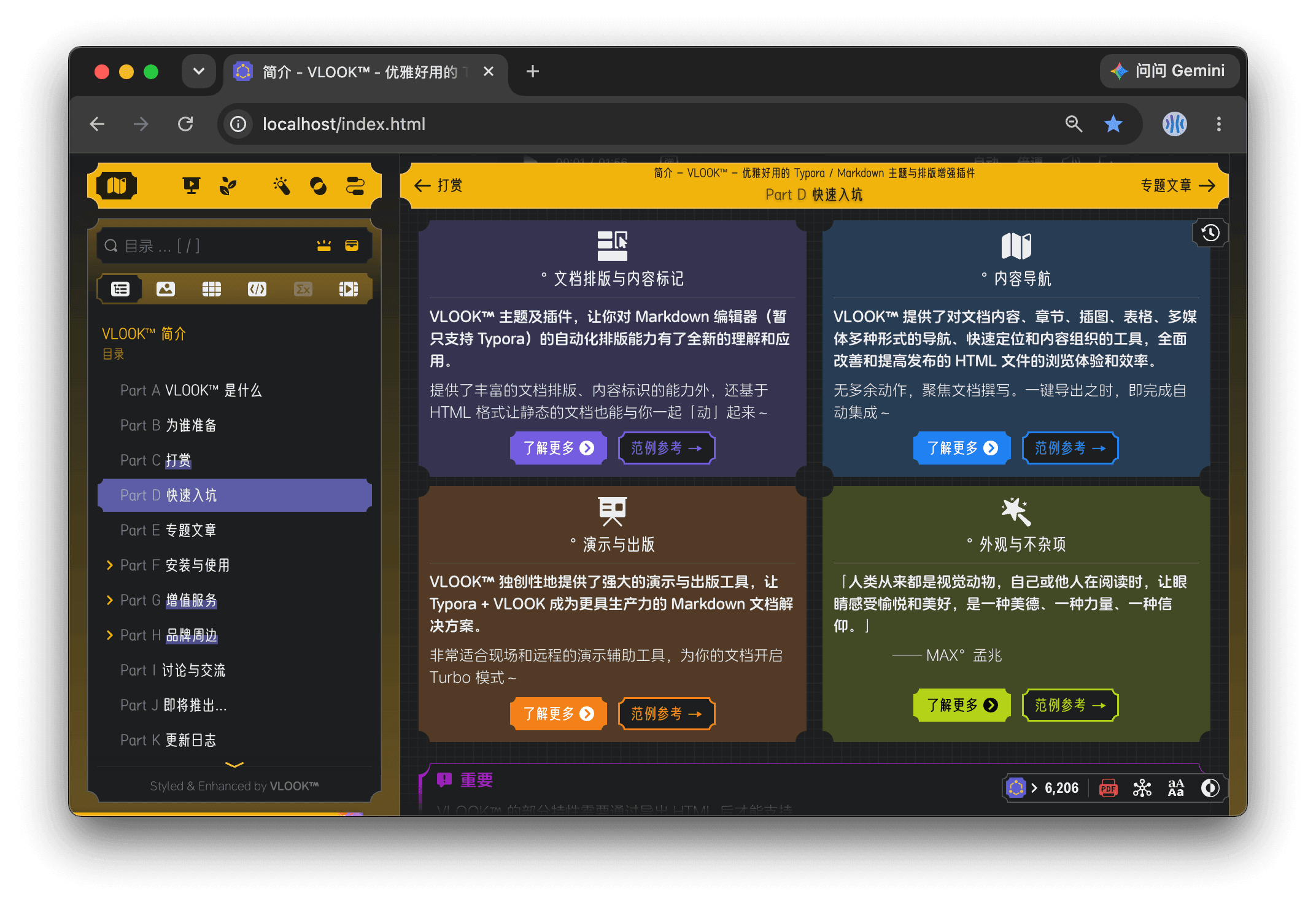Viewport: 1316px width, 907px height.
Task: Click the PDF print icon
Action: point(1108,788)
